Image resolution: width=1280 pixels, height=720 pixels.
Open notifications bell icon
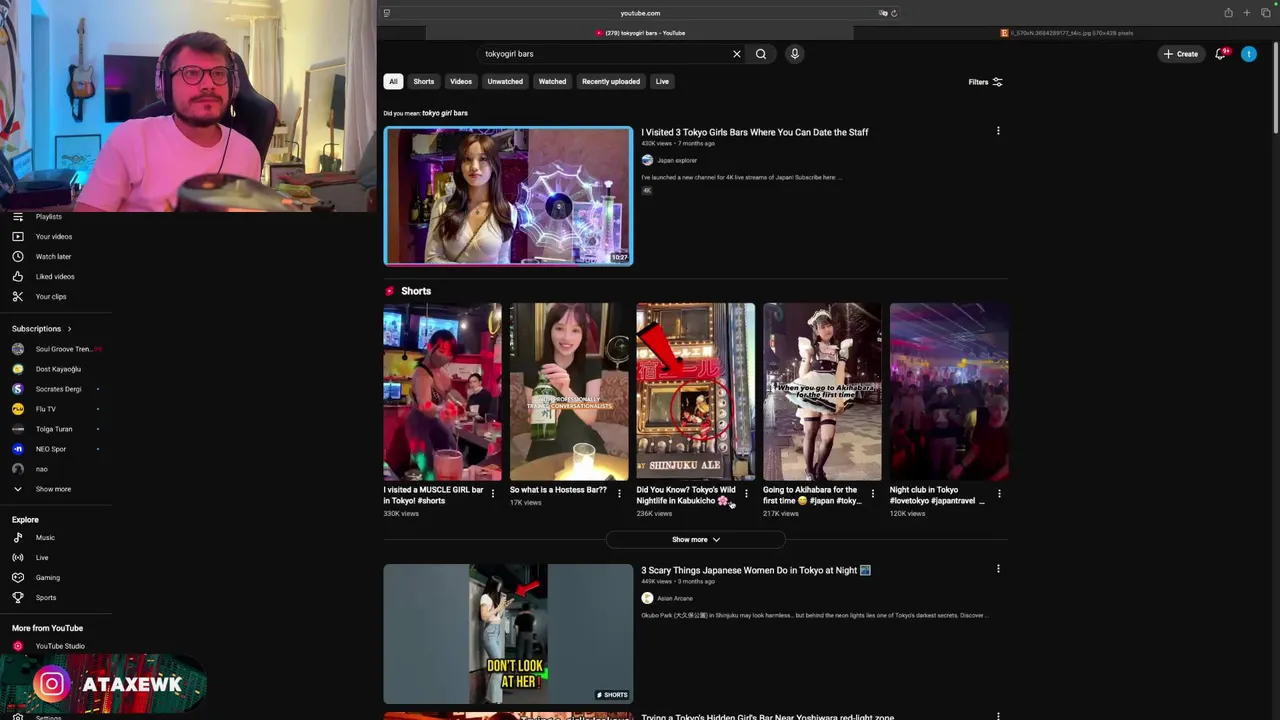(1220, 54)
